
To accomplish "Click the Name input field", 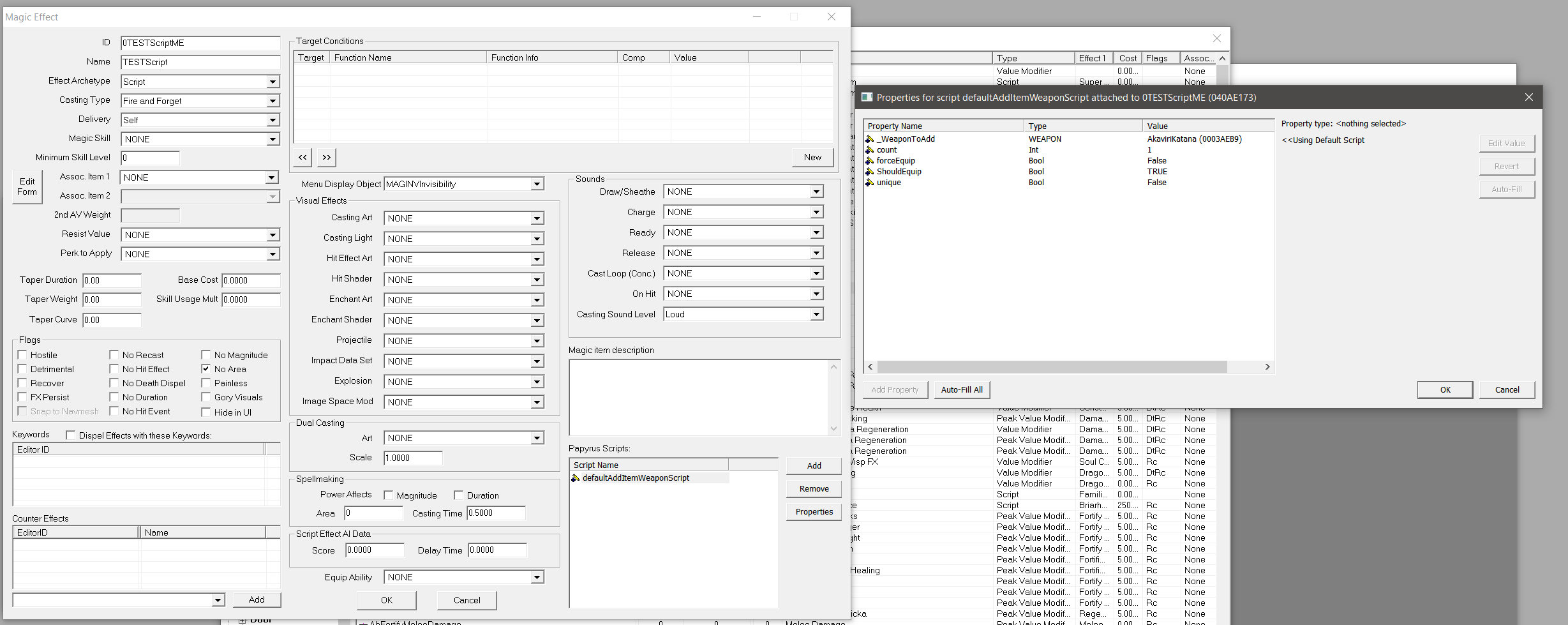I will pos(200,62).
